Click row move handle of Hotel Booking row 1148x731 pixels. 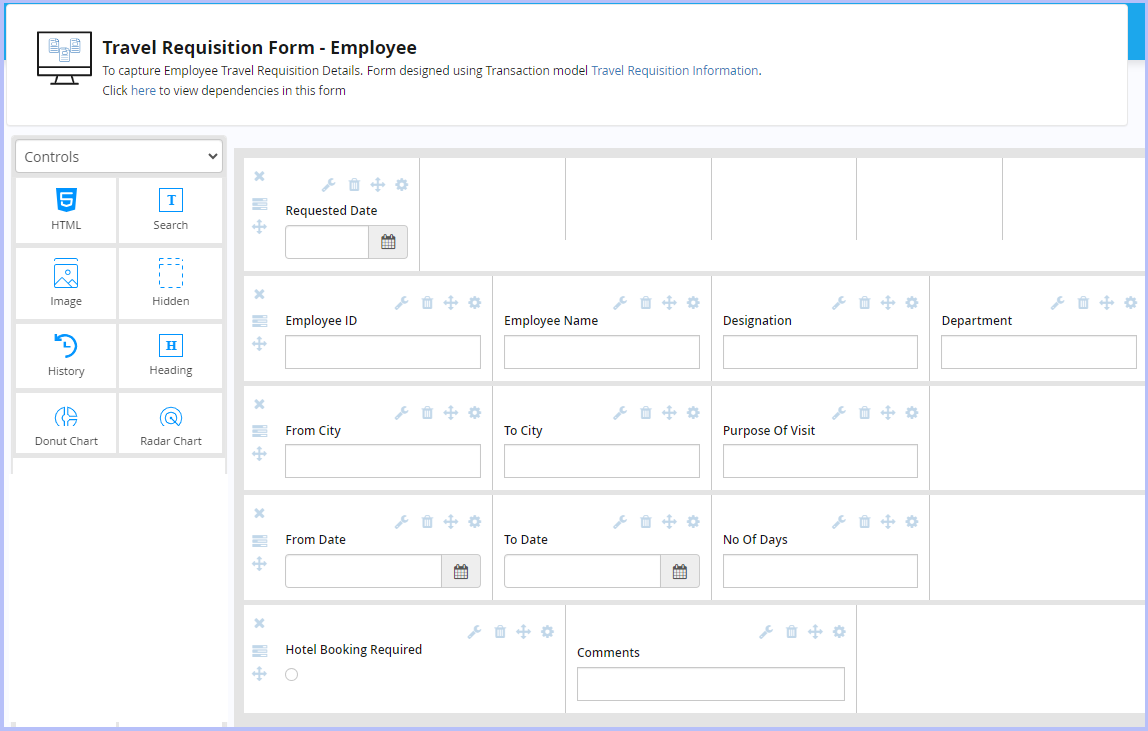[259, 674]
